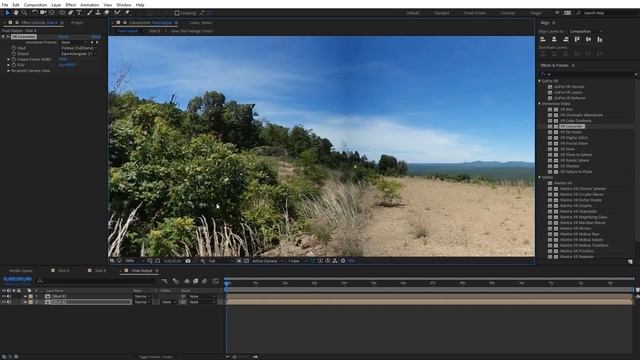Open the Effect menu
This screenshot has width=640, height=360.
(x=71, y=5)
